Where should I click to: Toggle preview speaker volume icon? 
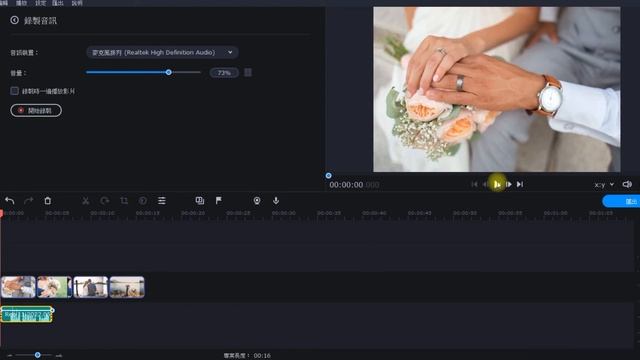pyautogui.click(x=627, y=184)
